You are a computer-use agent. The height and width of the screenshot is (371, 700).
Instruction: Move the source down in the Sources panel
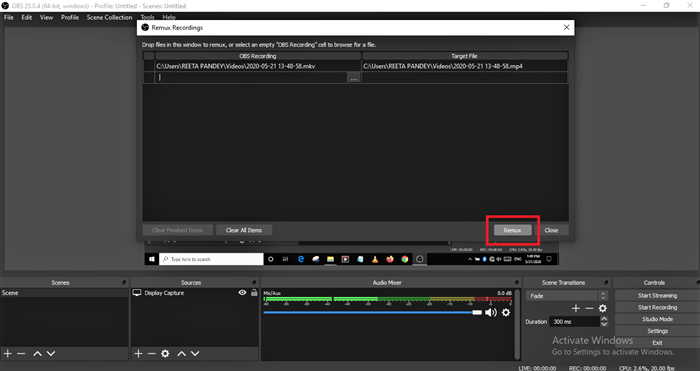pyautogui.click(x=195, y=354)
